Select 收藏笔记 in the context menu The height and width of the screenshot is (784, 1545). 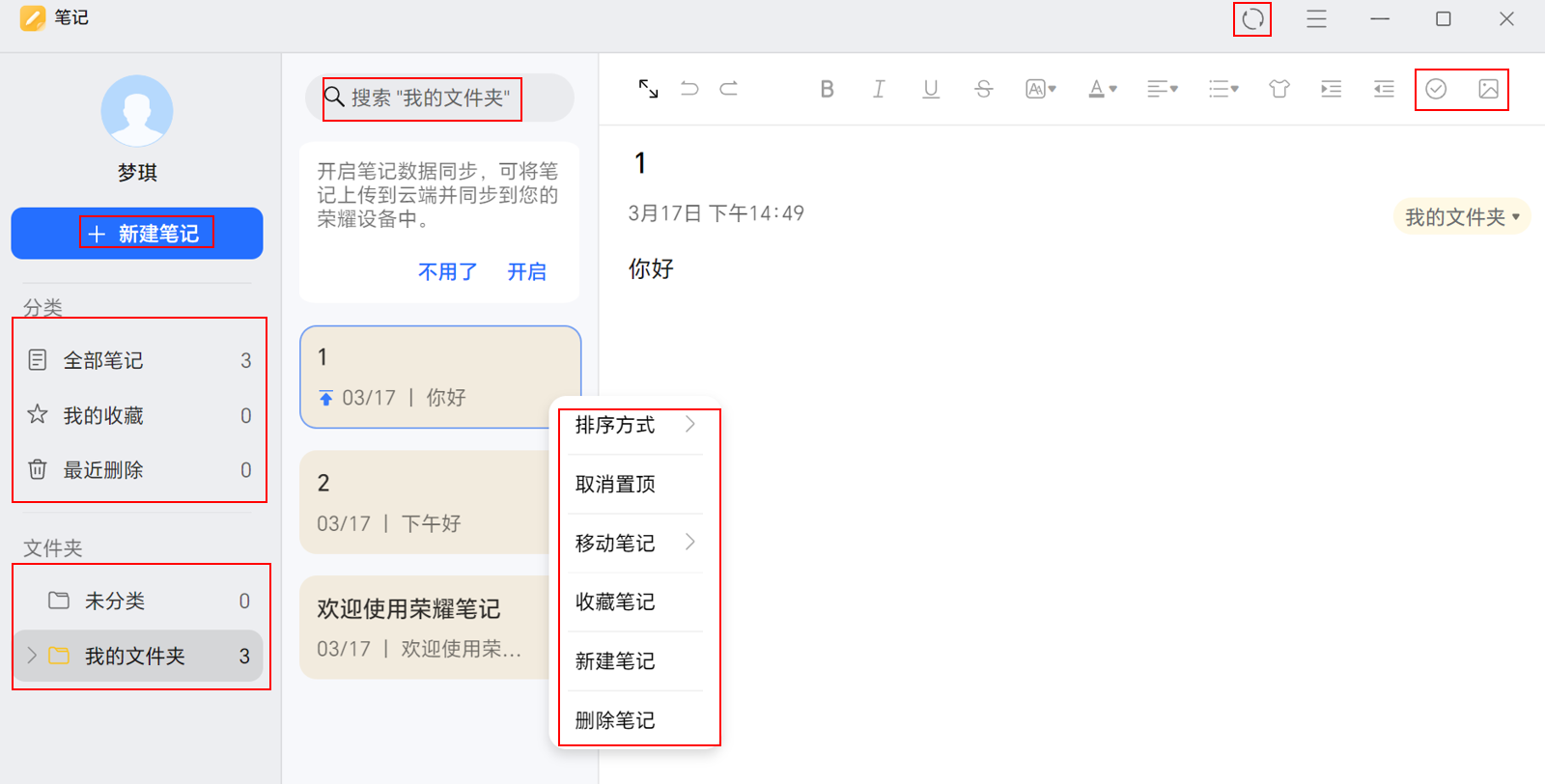pos(615,602)
